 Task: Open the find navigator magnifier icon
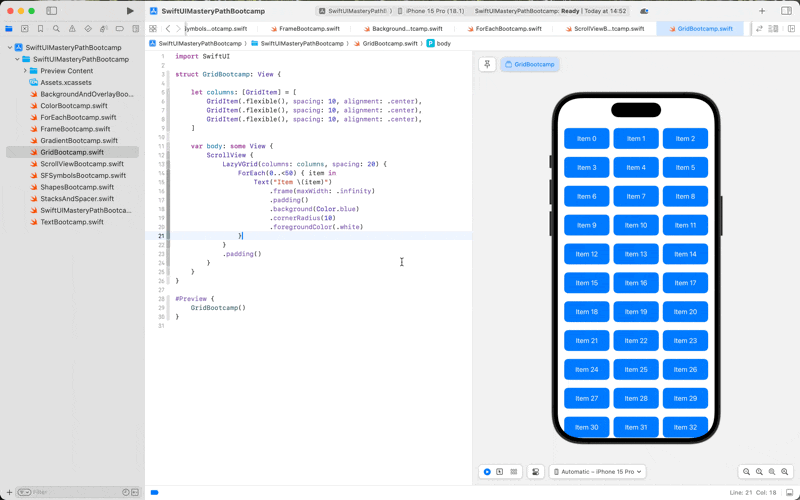(56, 29)
